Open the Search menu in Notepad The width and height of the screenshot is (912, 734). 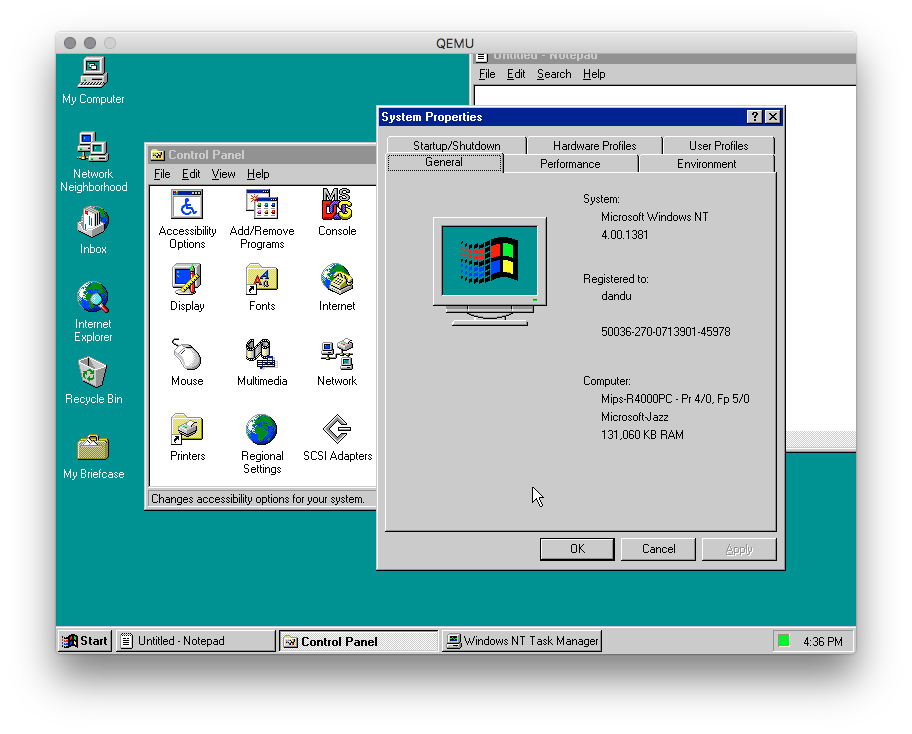tap(554, 73)
